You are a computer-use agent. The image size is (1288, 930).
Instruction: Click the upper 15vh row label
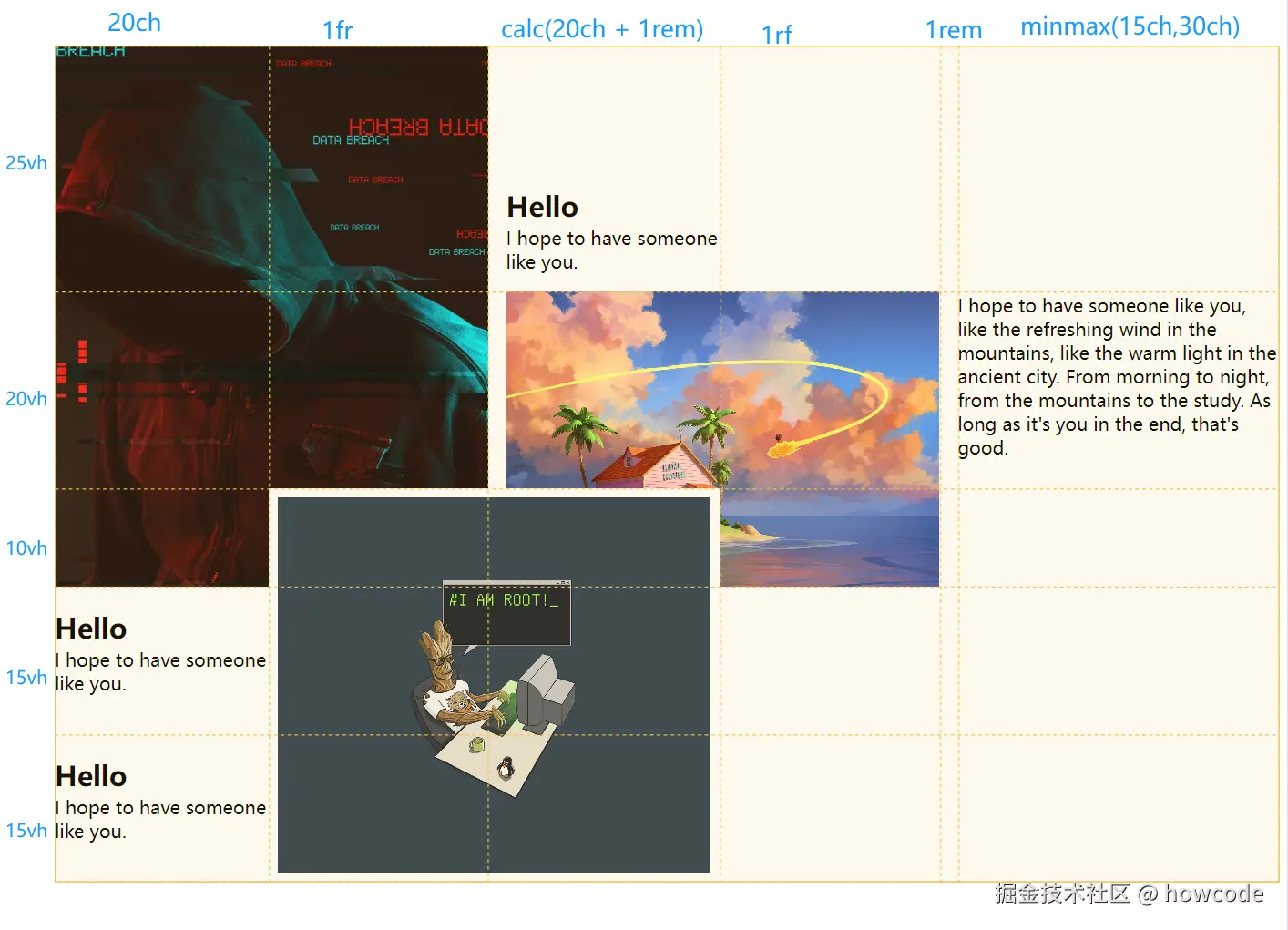coord(26,678)
